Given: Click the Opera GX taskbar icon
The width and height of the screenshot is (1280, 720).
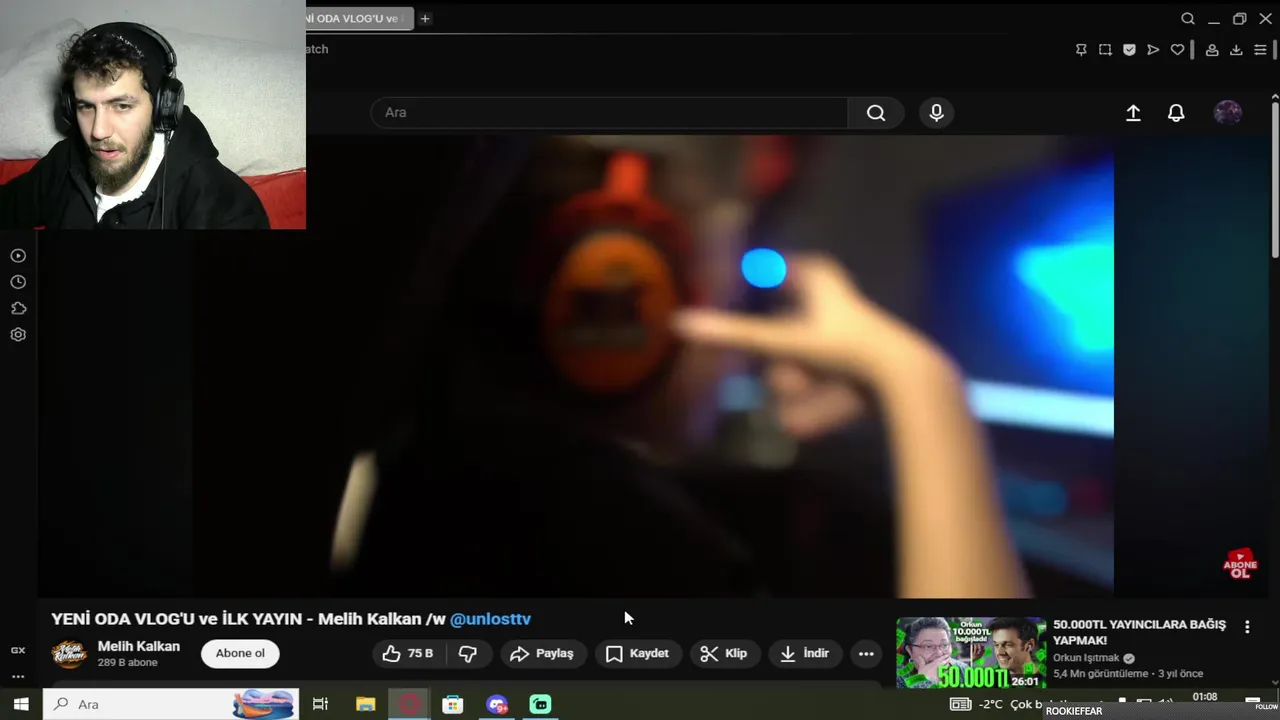Looking at the screenshot, I should pyautogui.click(x=409, y=704).
